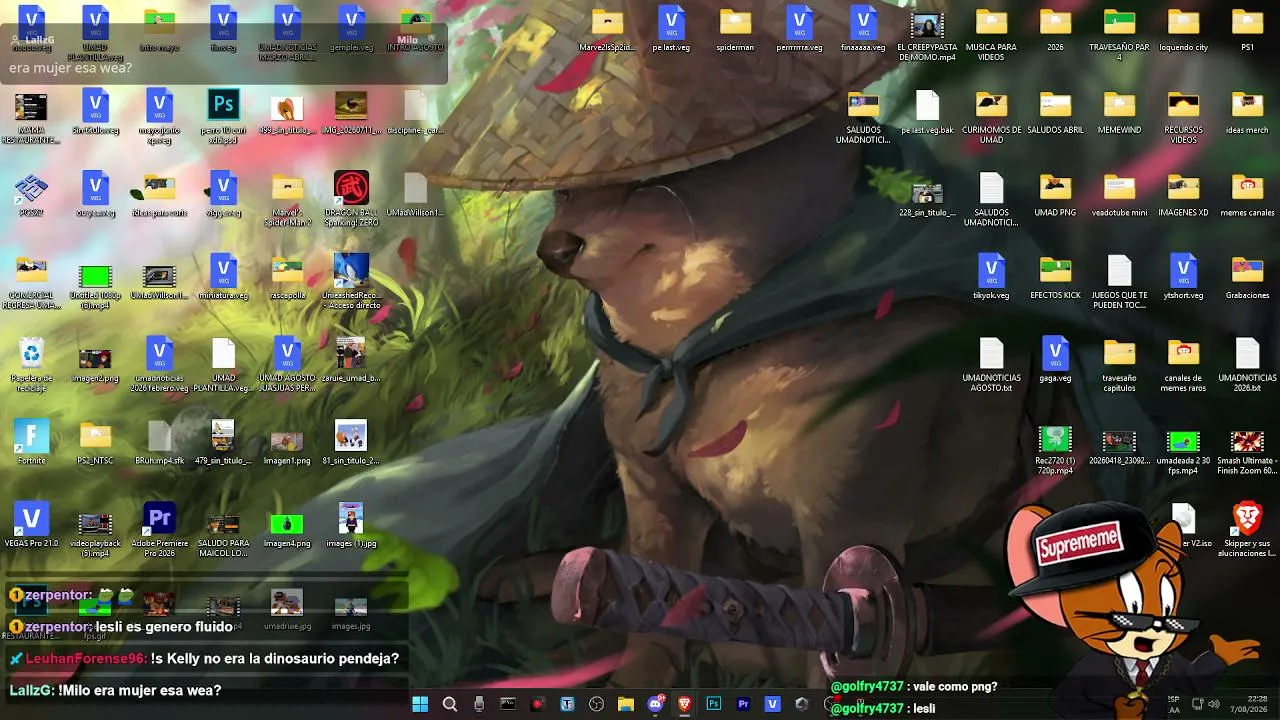Select the PS2_NTSC folder
Screen dimensions: 1280x720
pos(95,442)
